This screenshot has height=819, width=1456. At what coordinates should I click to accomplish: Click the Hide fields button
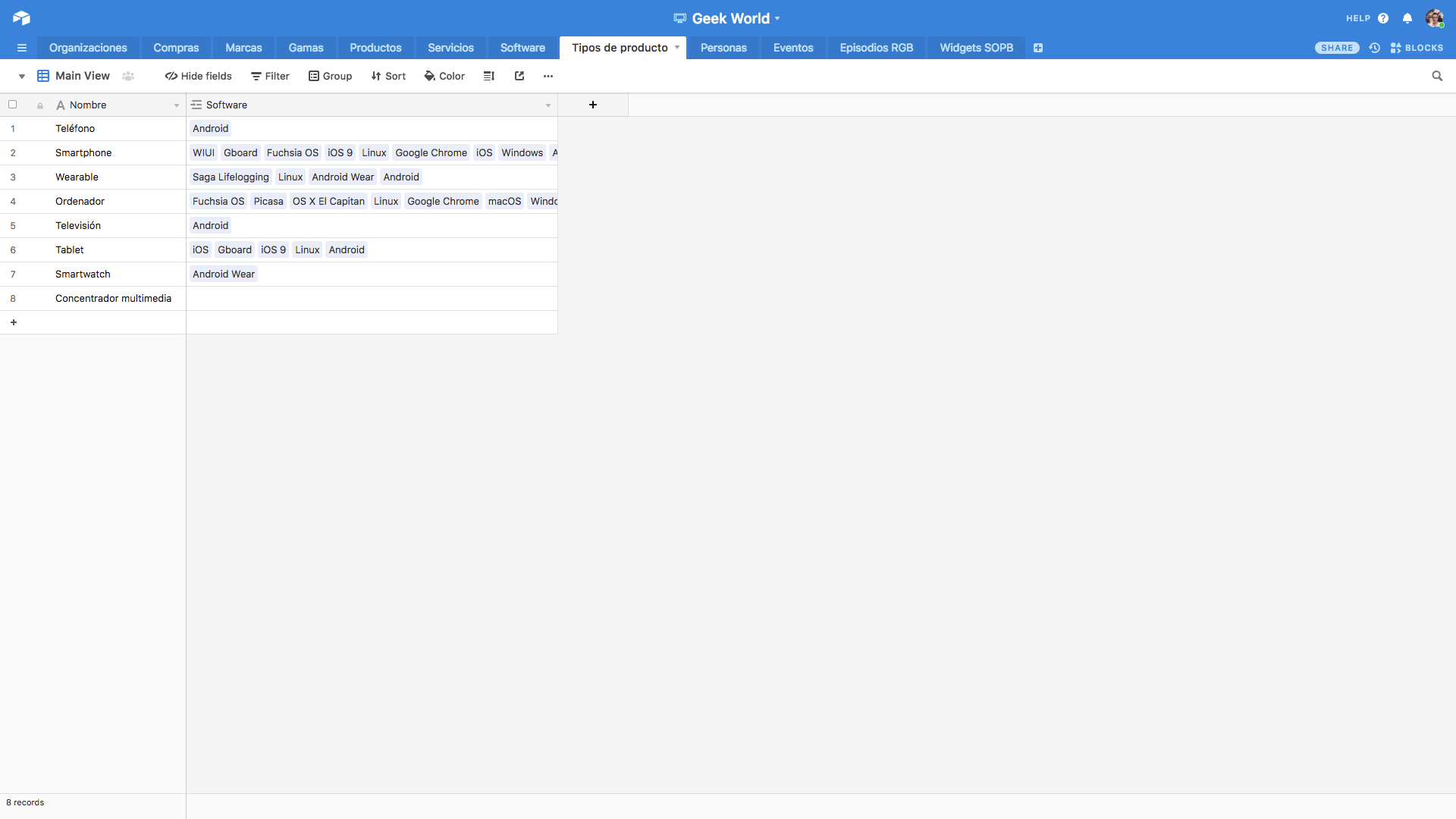tap(199, 76)
